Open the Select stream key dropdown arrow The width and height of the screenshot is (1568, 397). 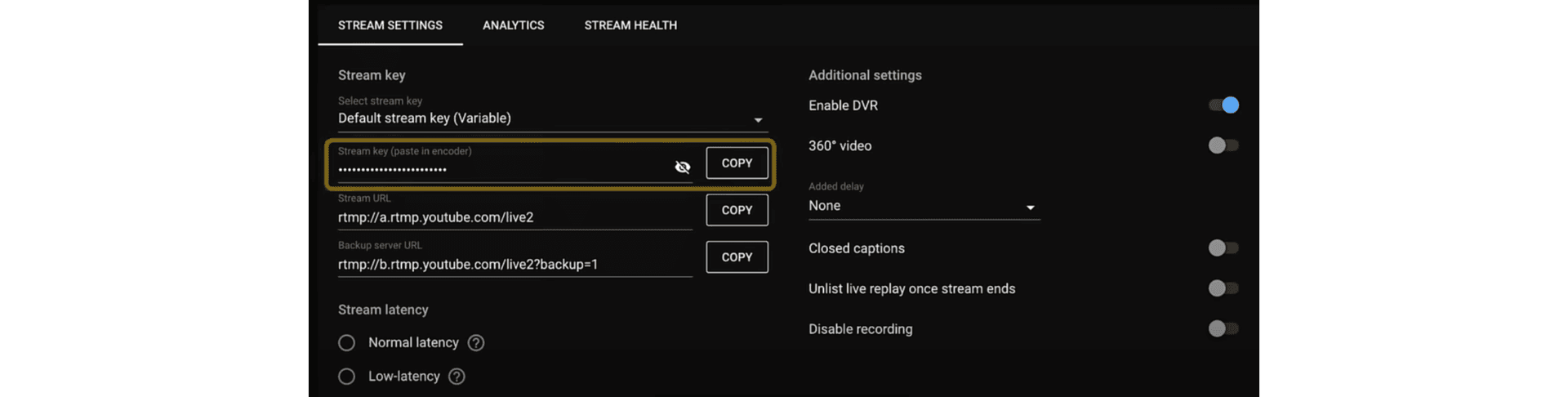[758, 120]
